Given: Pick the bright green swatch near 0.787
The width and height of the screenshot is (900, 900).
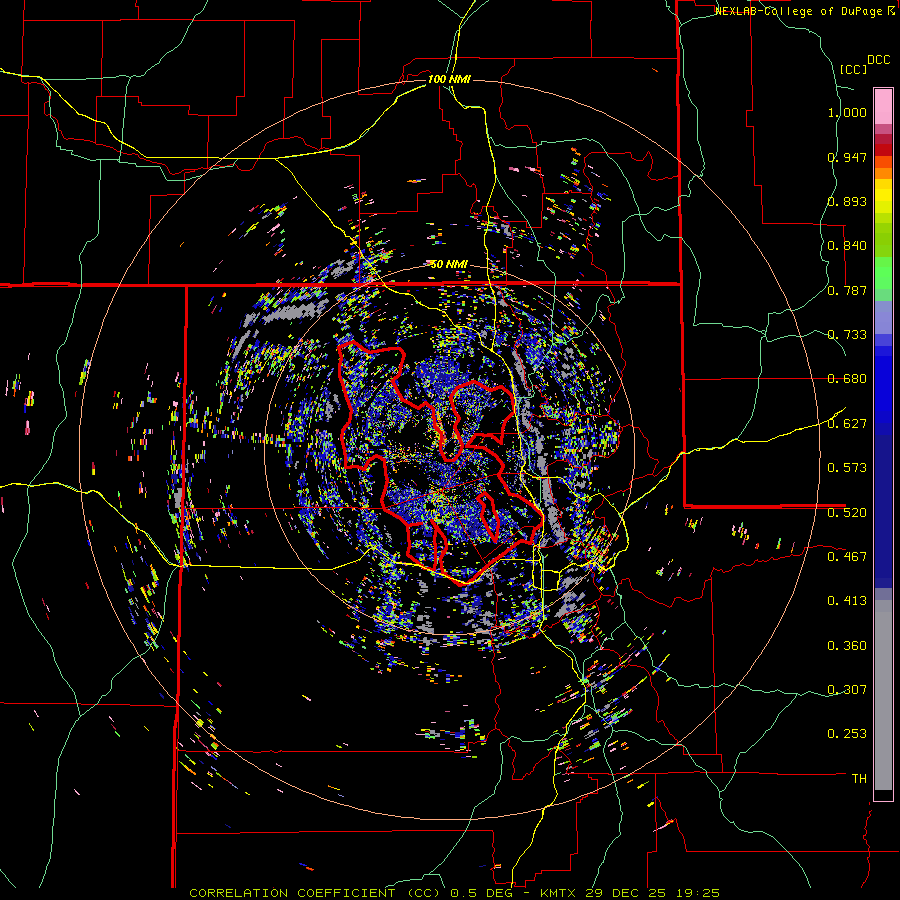Looking at the screenshot, I should pos(883,273).
